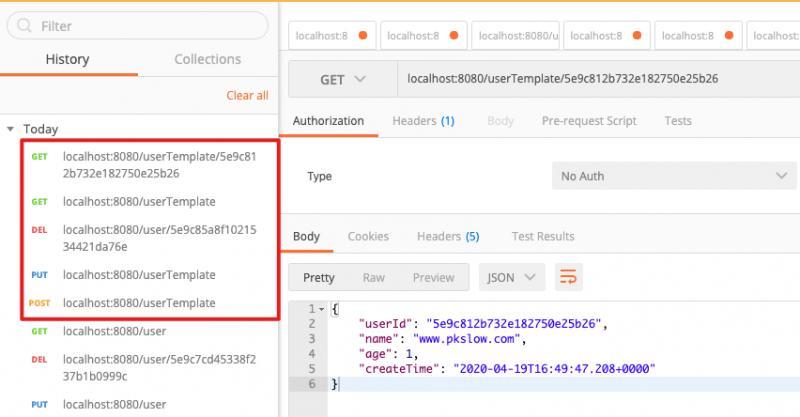800x417 pixels.
Task: Select the response Headers (5) tab
Action: pos(448,236)
